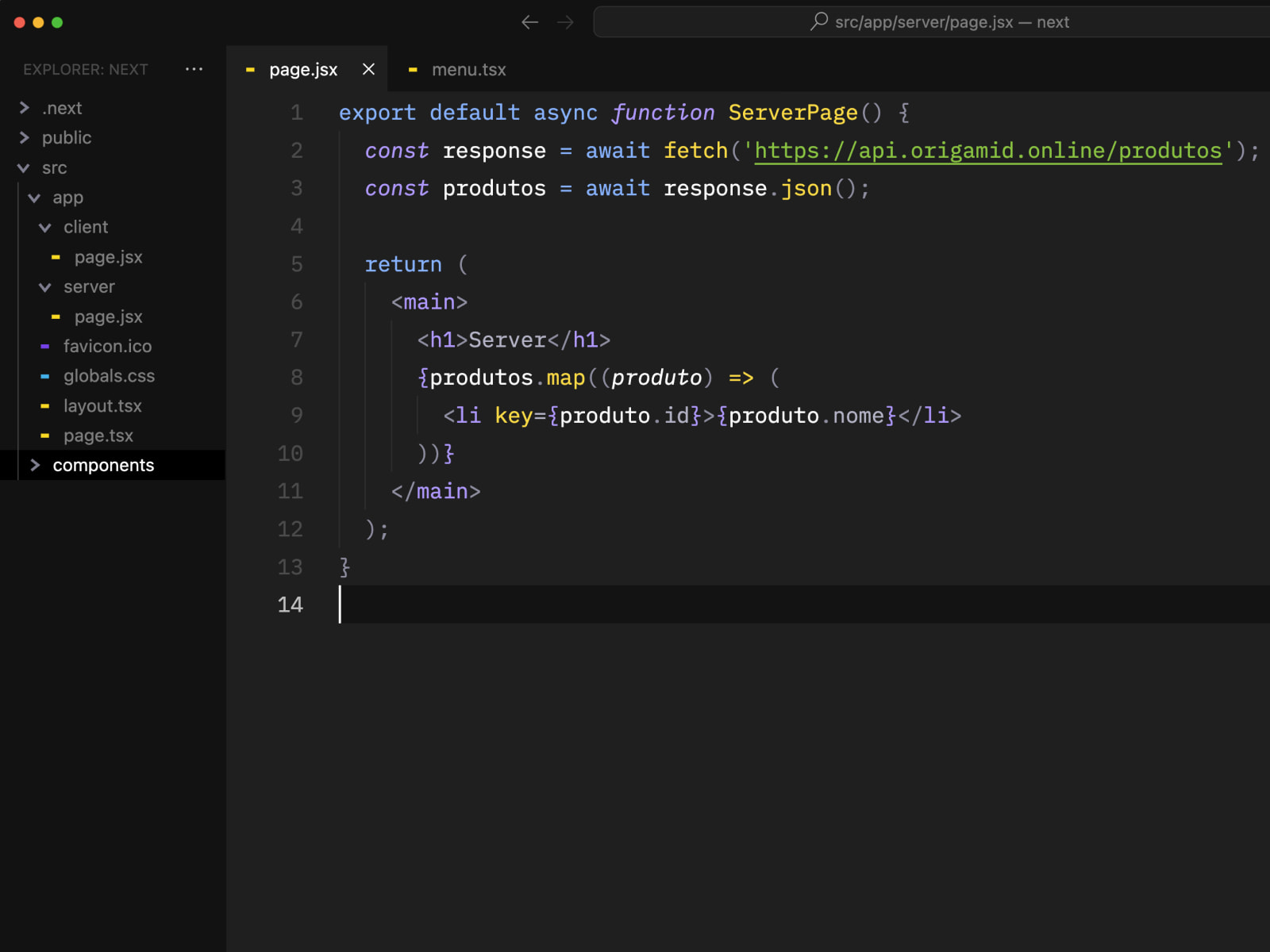Click the purple icon beside favicon.ico

(45, 346)
